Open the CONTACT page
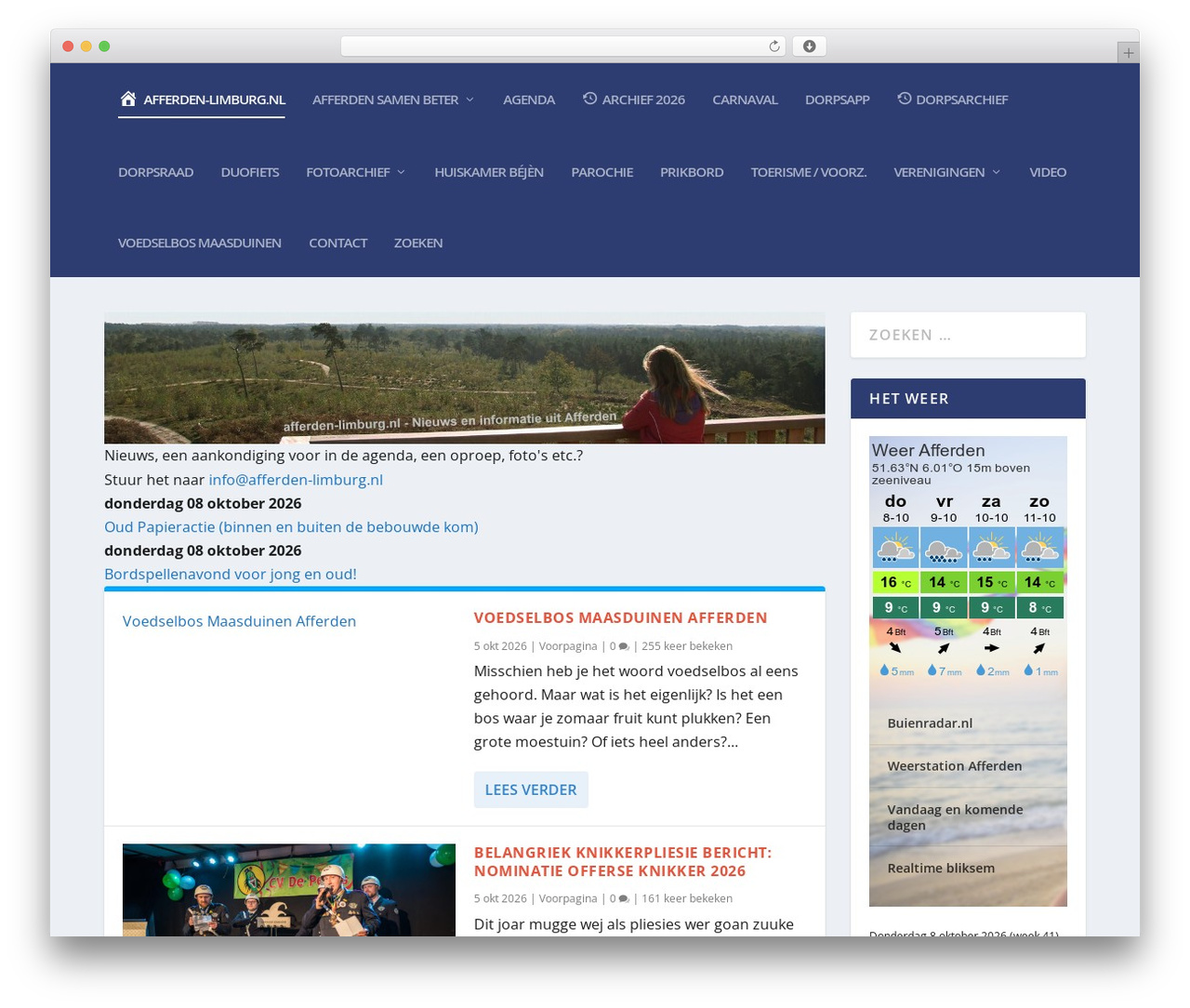Viewport: 1190px width, 1008px height. (x=338, y=243)
